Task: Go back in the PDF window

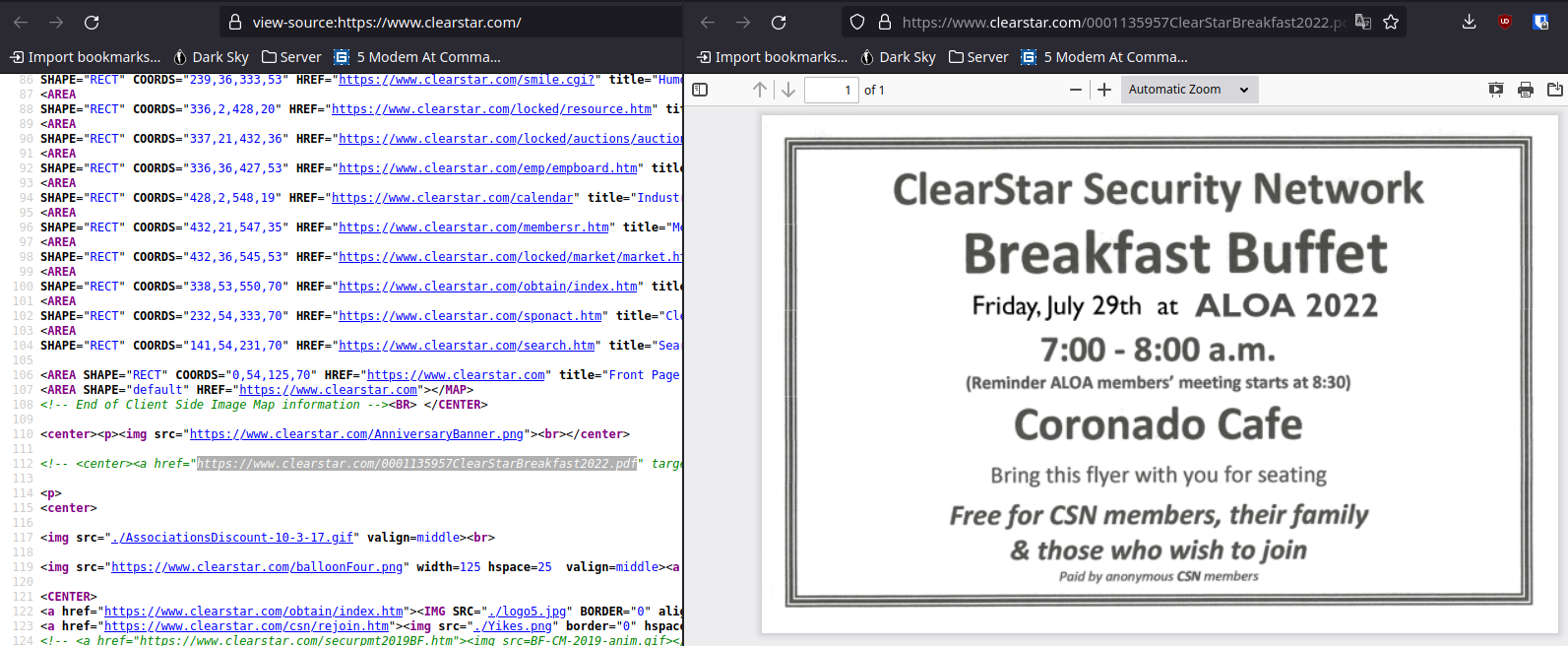Action: (708, 22)
